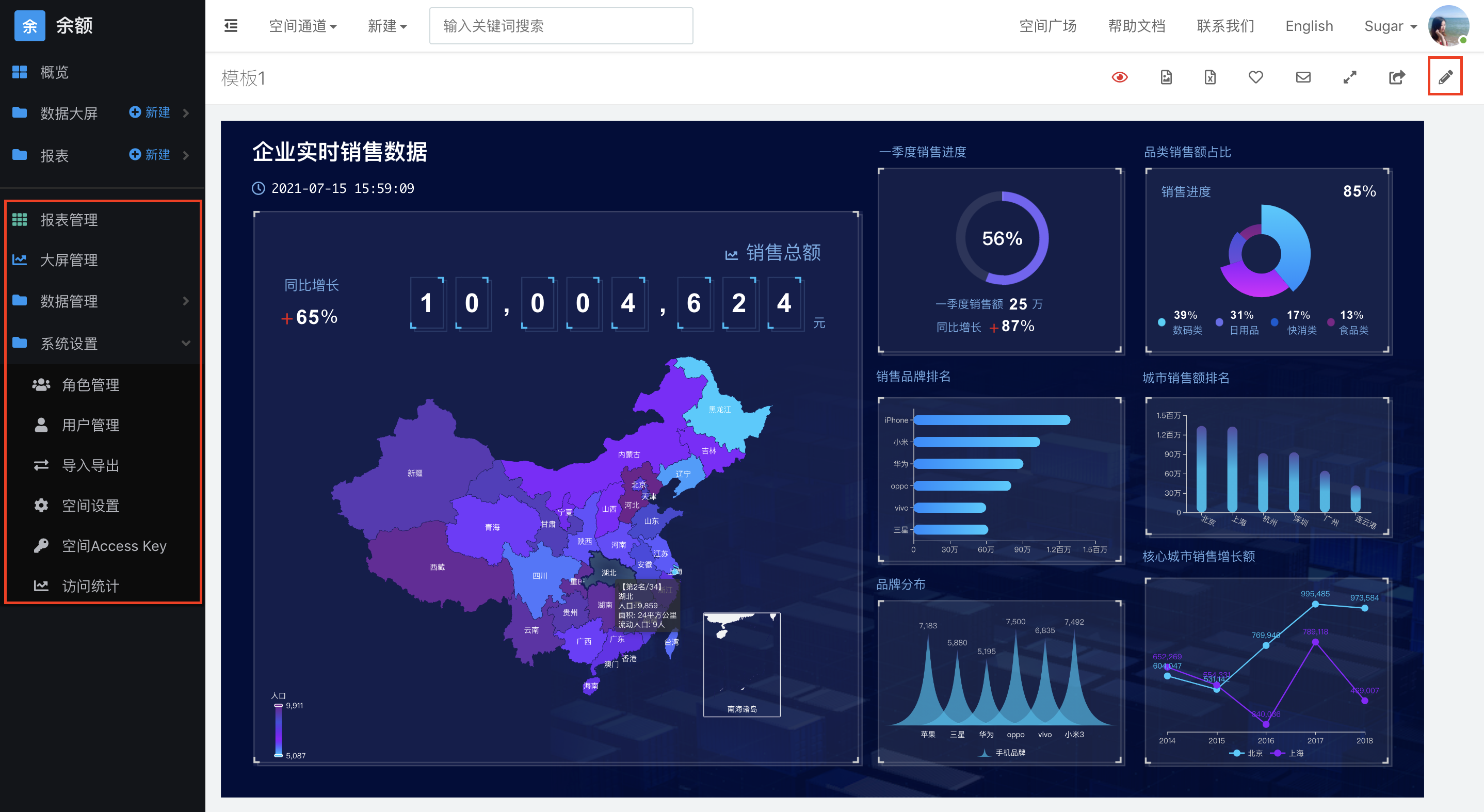Click the iPhone bar in brand ranking
The height and width of the screenshot is (812, 1484).
coord(991,420)
